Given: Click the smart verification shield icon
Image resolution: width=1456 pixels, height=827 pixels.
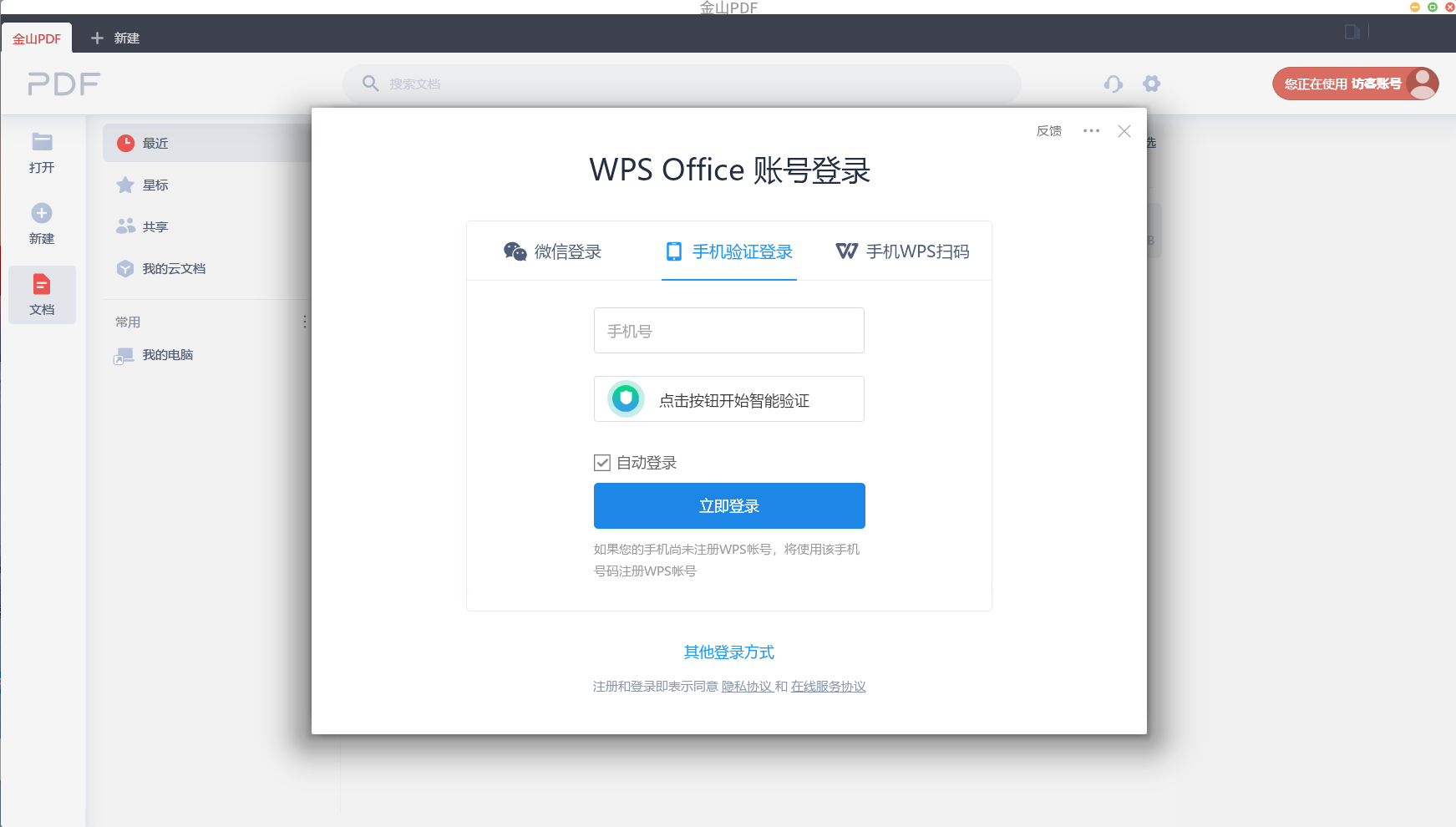Looking at the screenshot, I should point(625,398).
